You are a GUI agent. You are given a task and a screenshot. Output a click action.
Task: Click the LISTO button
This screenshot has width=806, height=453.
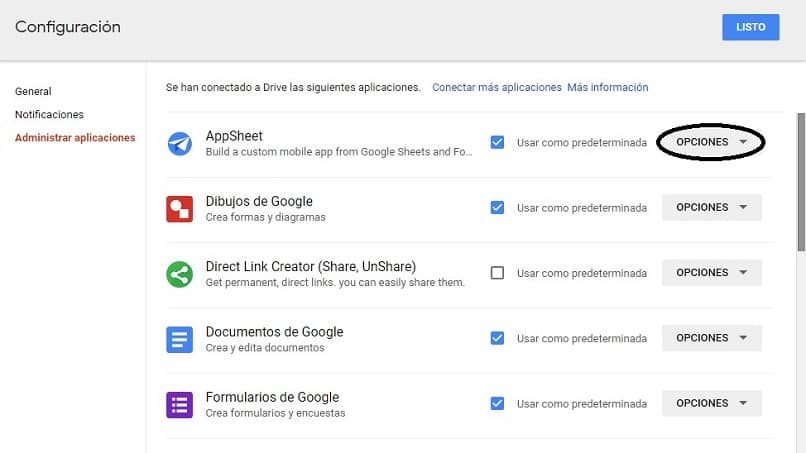tap(750, 27)
